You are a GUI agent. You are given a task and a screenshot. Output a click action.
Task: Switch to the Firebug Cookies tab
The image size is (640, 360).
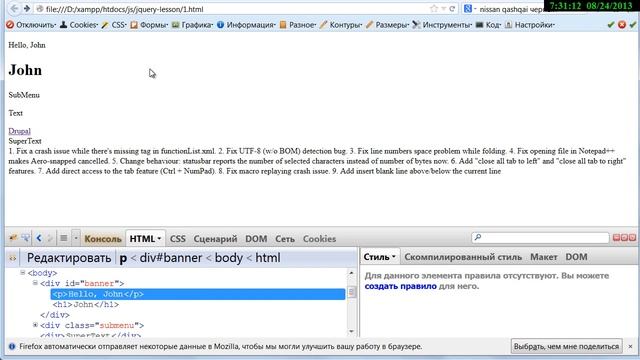tap(319, 239)
